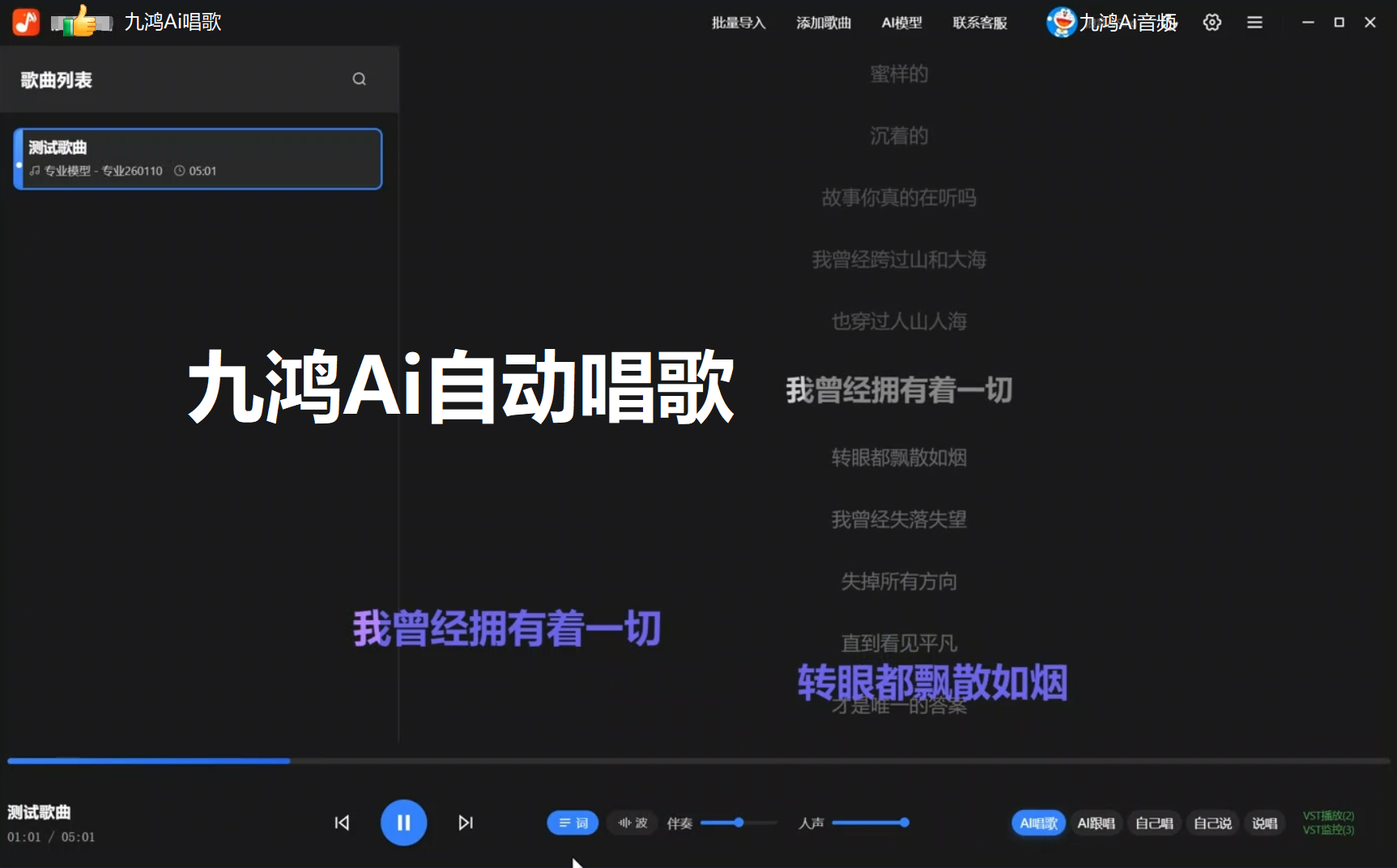Open the AI模型 menu

[902, 23]
